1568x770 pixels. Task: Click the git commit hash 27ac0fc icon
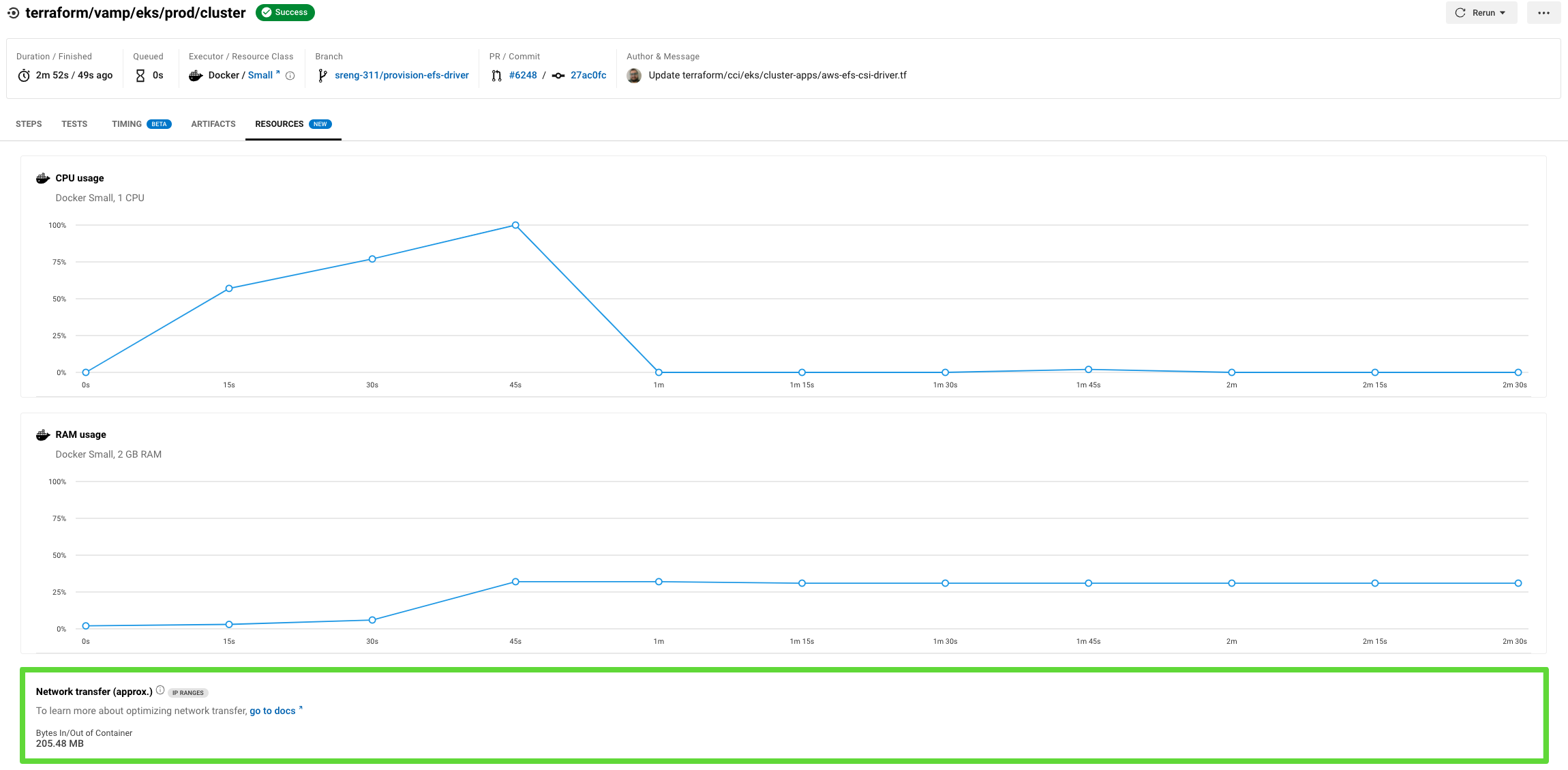[558, 75]
